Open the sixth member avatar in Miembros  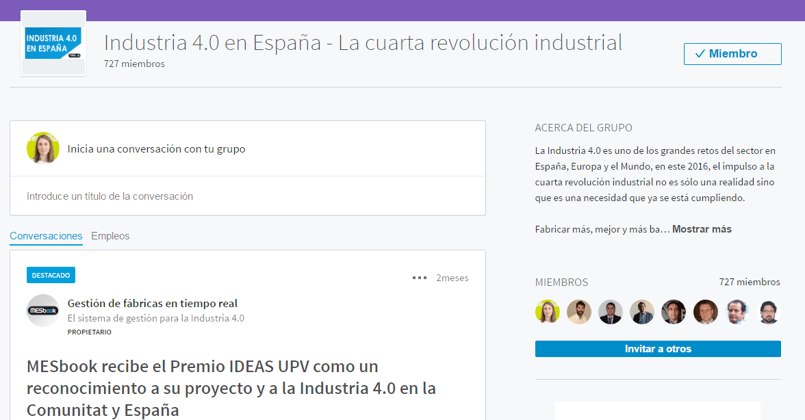coord(705,312)
